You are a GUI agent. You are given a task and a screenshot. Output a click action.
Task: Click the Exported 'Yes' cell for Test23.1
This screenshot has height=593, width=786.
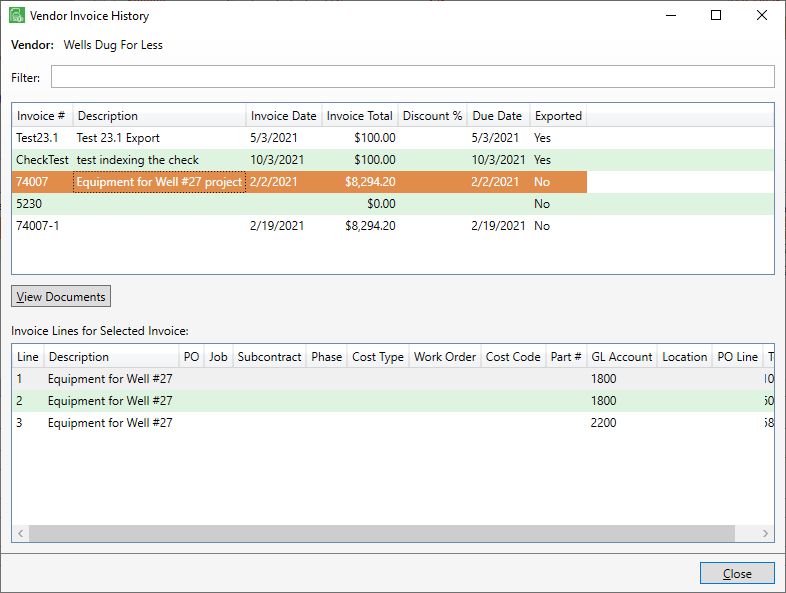[x=542, y=138]
